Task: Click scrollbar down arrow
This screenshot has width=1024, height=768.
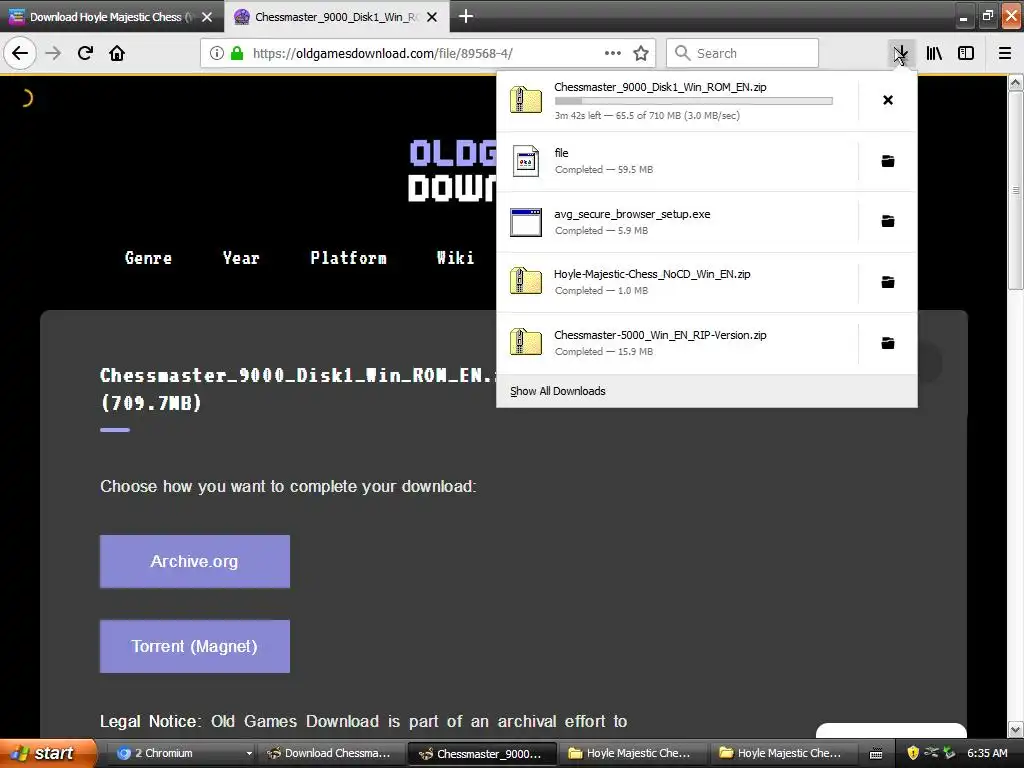Action: coord(1016,729)
